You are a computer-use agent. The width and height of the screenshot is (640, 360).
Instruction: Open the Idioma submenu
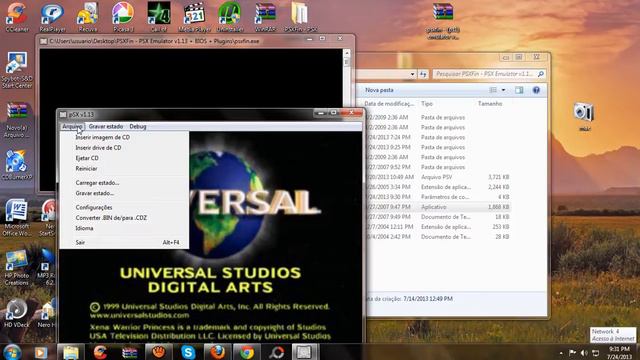pyautogui.click(x=124, y=228)
